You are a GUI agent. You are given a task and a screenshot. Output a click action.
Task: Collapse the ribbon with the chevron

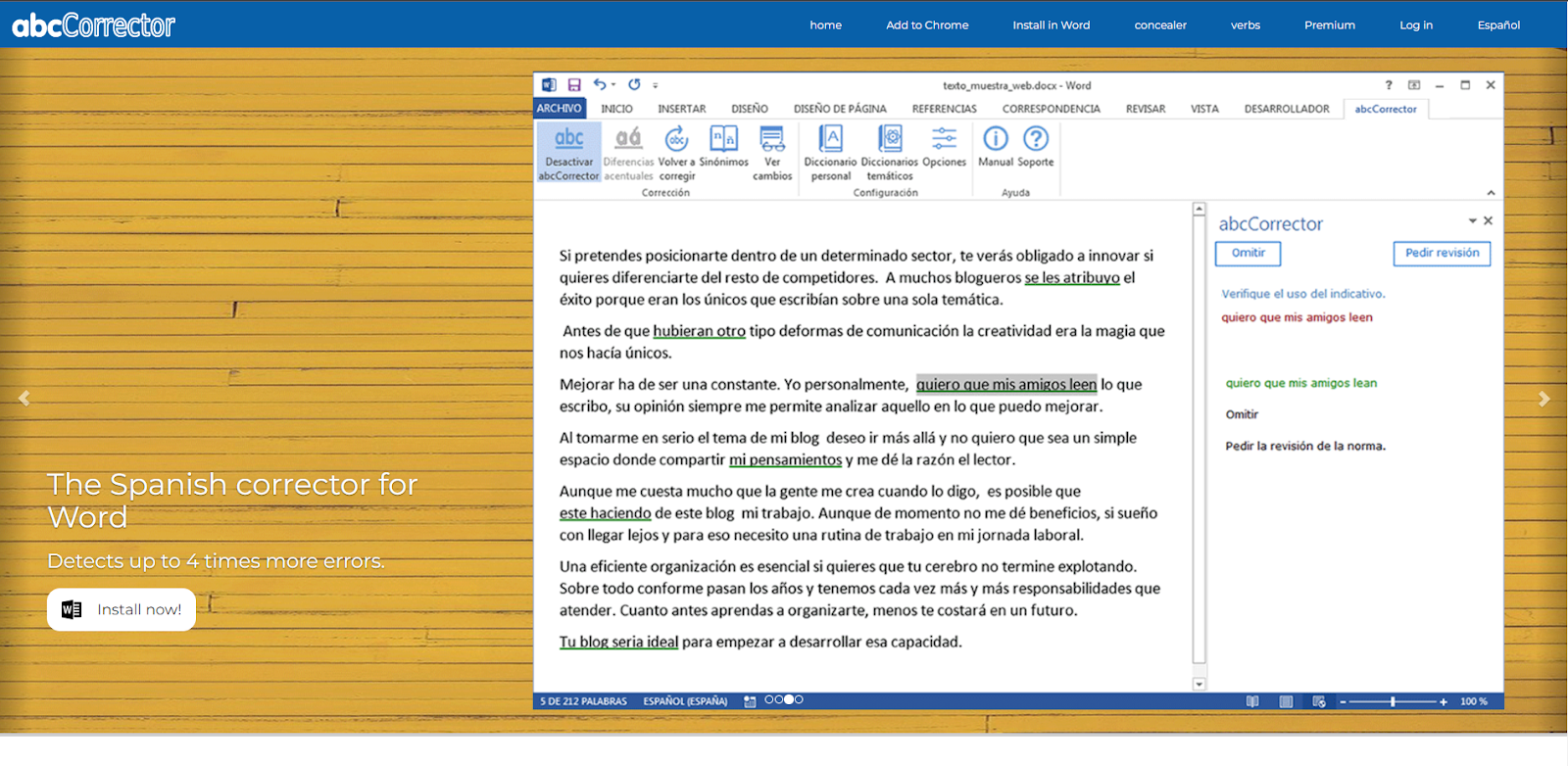[1491, 193]
